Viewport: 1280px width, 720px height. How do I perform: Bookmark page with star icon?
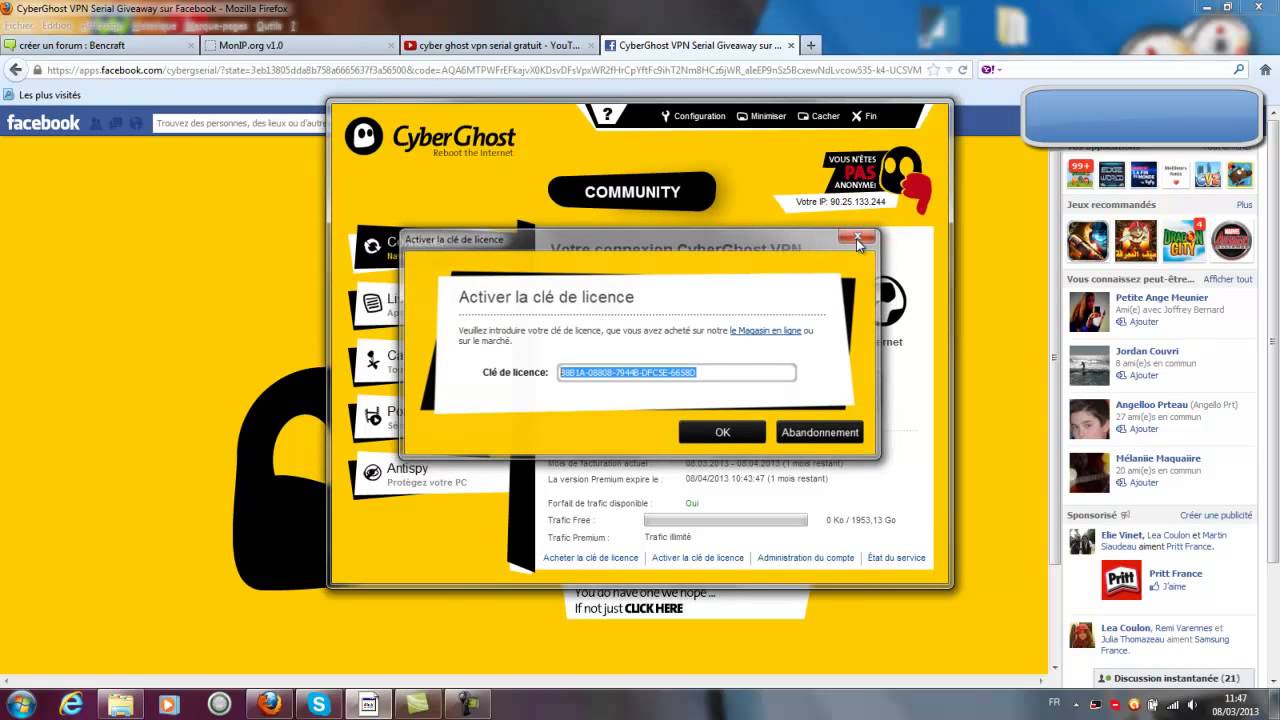pyautogui.click(x=933, y=70)
